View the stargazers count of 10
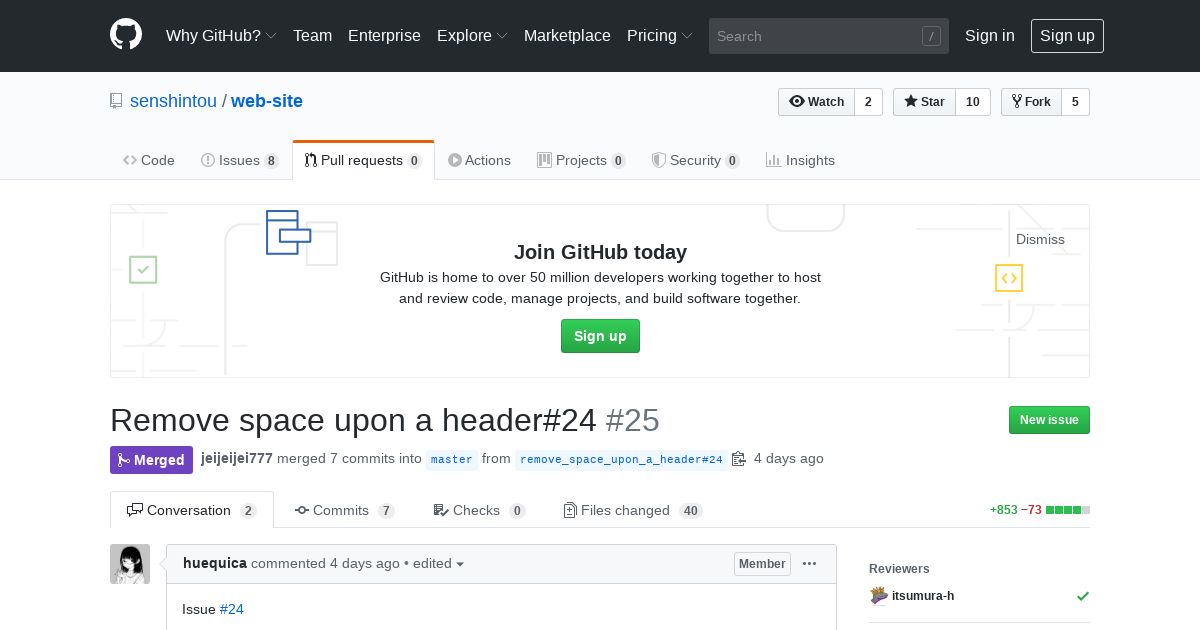Viewport: 1200px width, 630px height. click(973, 102)
